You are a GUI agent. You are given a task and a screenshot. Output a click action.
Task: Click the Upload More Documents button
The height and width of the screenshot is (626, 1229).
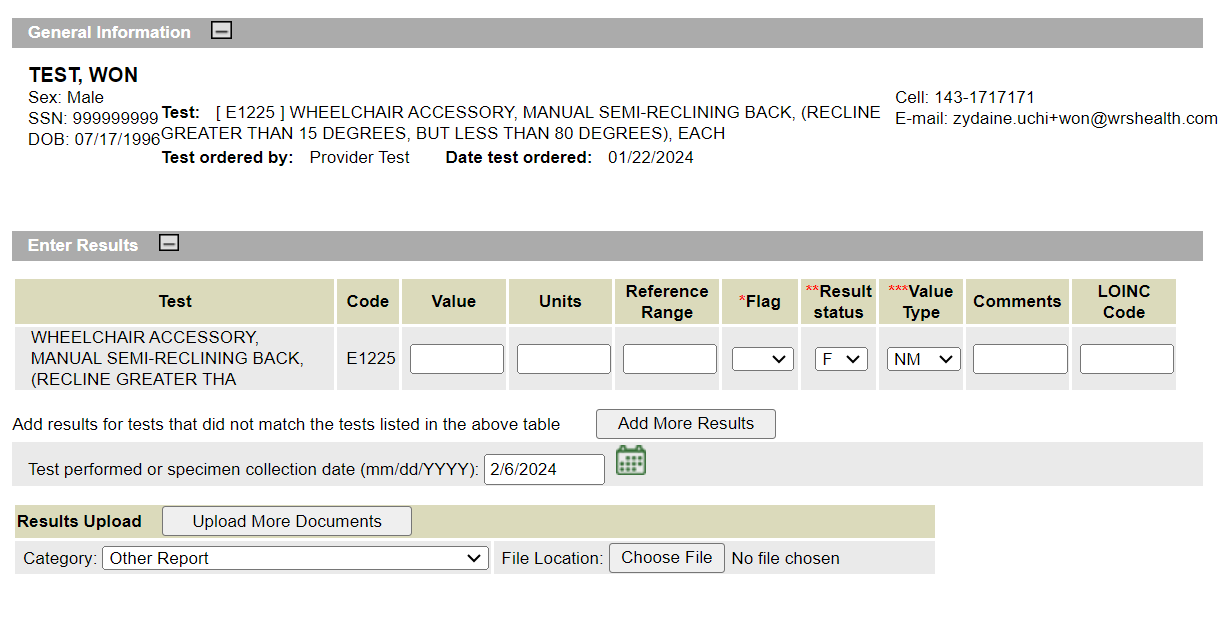[287, 521]
